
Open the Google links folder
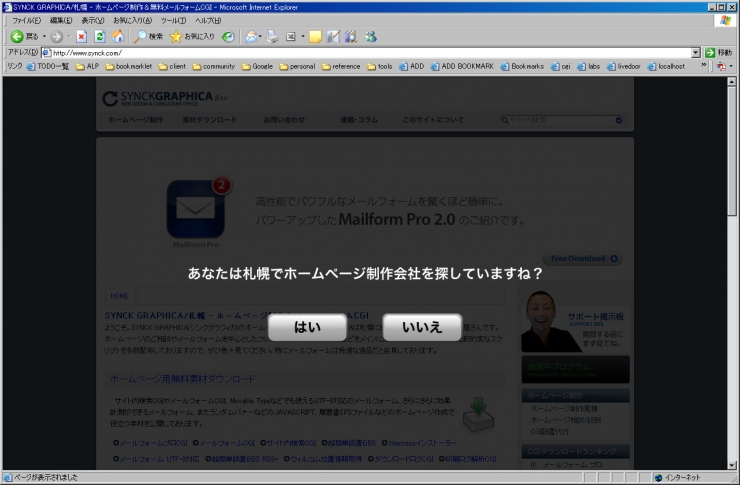[x=257, y=67]
